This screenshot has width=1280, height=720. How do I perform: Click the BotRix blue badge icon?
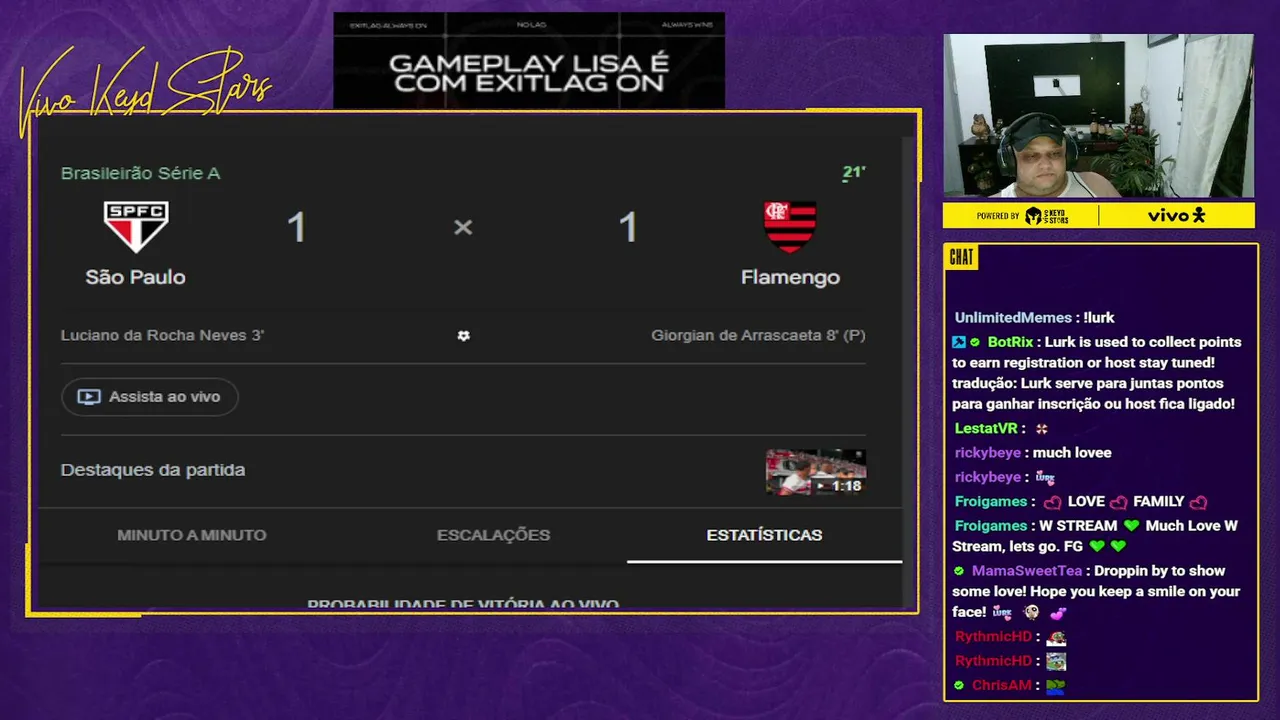tap(959, 342)
